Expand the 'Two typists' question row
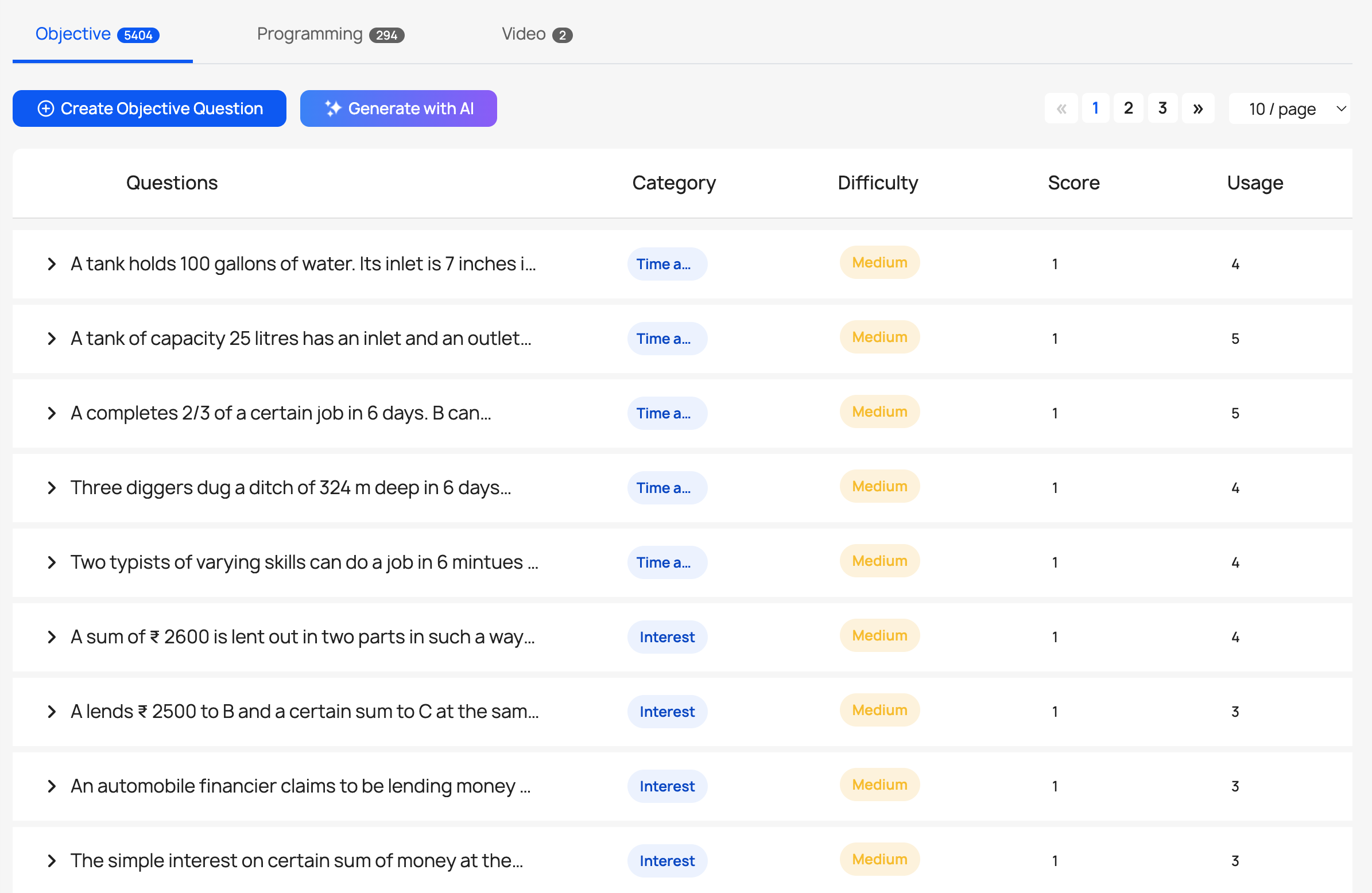The height and width of the screenshot is (893, 1372). coord(52,562)
